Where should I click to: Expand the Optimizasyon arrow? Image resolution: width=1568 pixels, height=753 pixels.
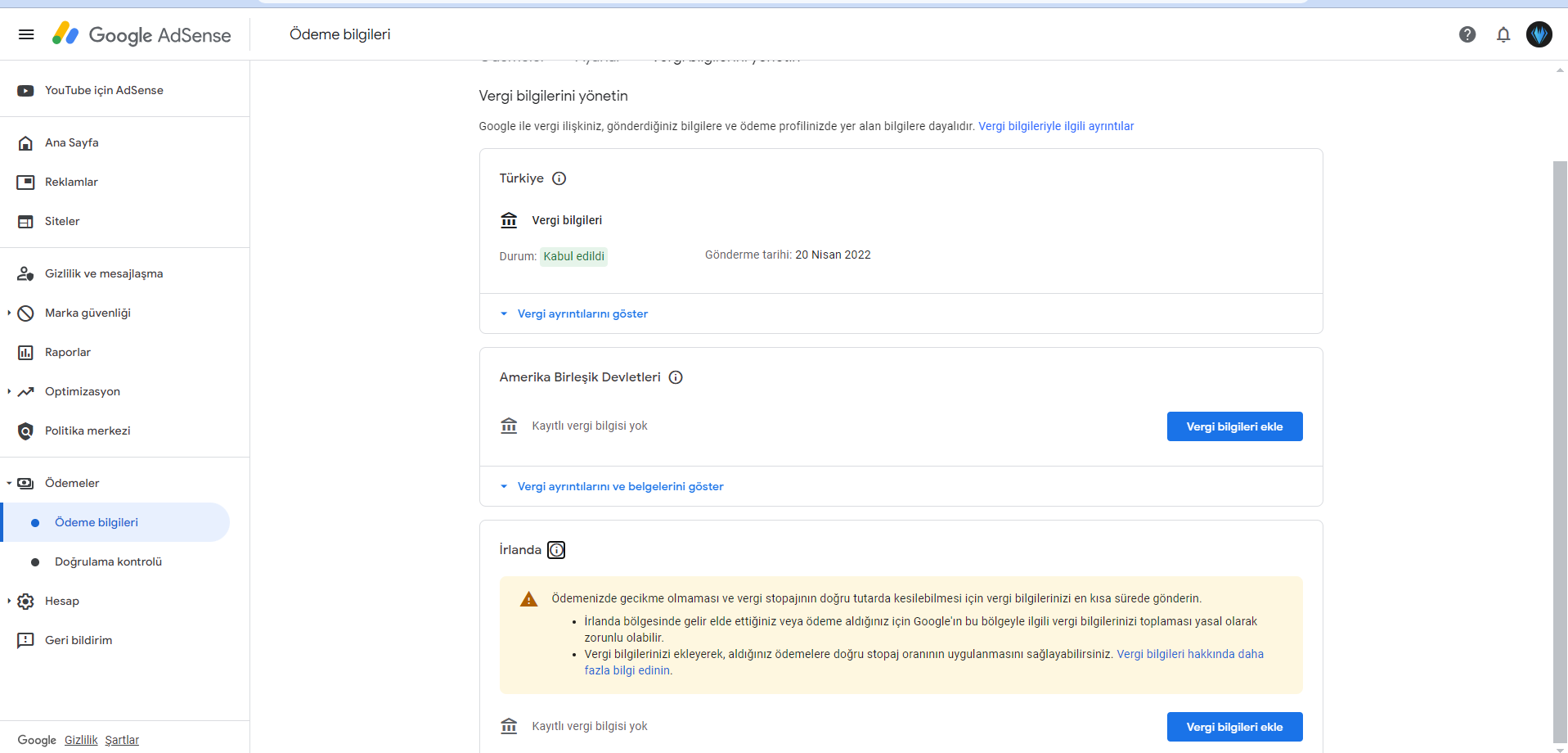(x=9, y=391)
